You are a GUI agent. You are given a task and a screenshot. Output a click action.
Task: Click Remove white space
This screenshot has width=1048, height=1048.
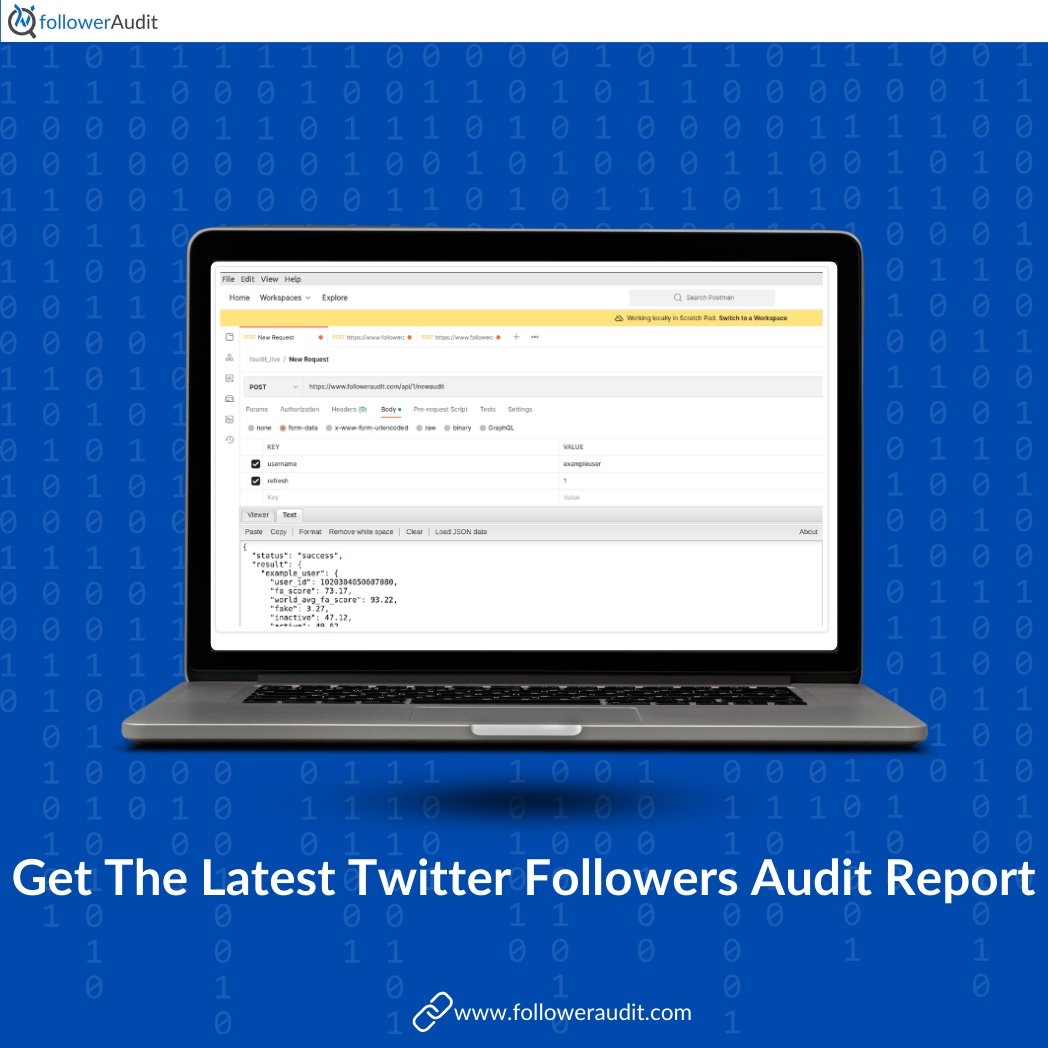[361, 531]
